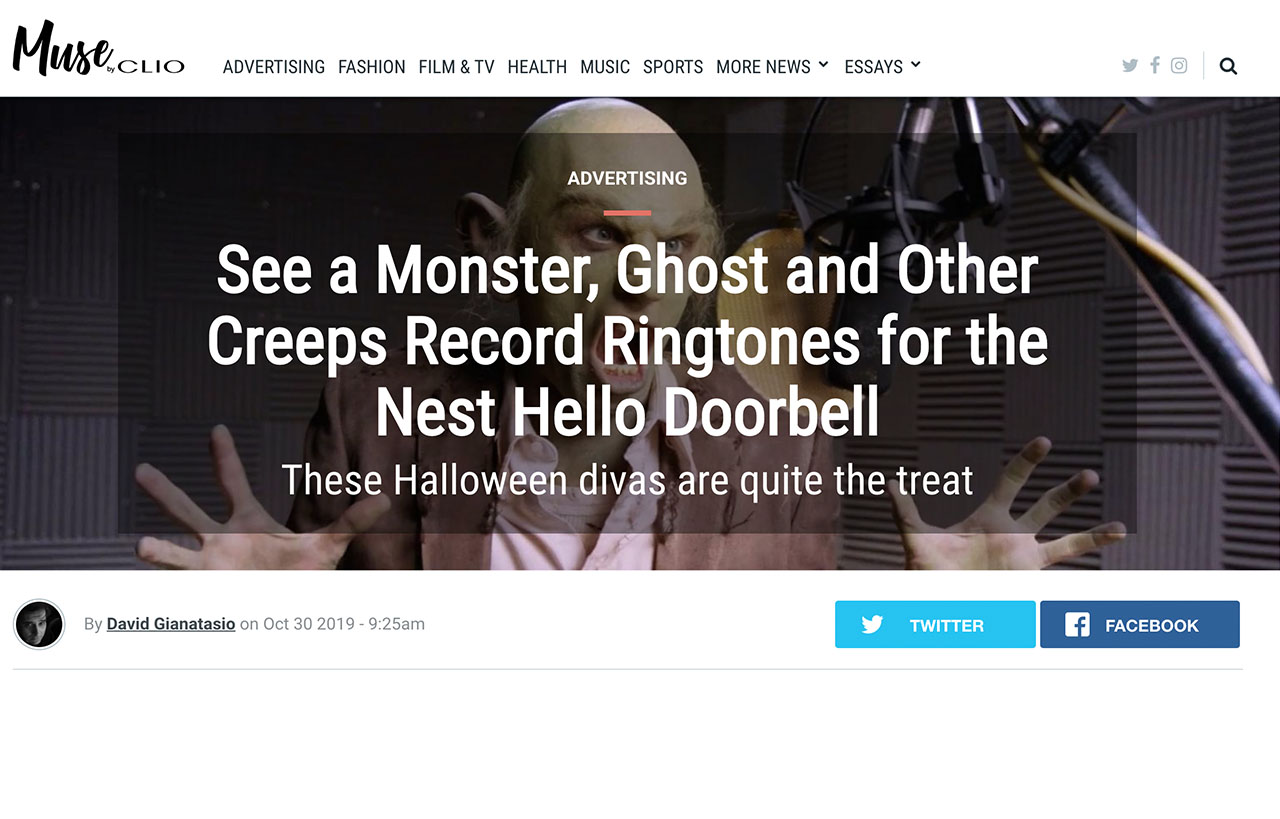Image resolution: width=1280 pixels, height=819 pixels.
Task: Go to the Advertising section
Action: (274, 67)
